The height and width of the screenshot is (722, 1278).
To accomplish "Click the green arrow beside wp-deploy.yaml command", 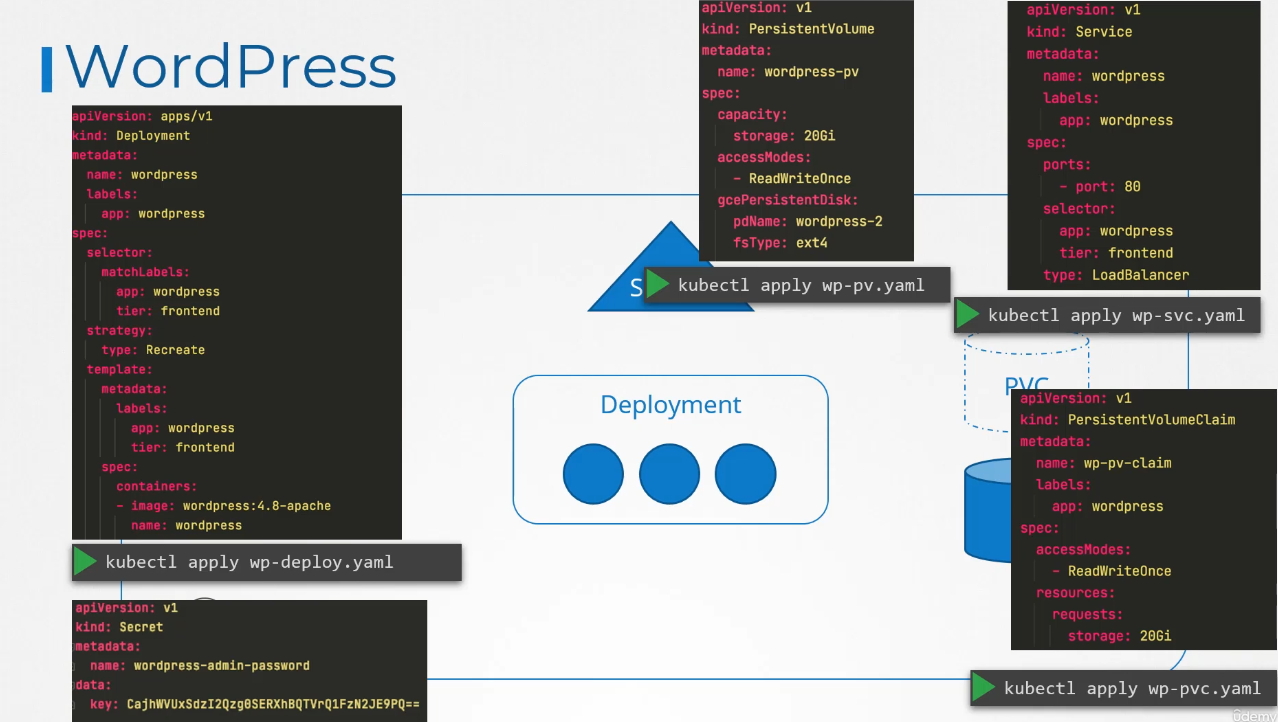I will coord(85,562).
